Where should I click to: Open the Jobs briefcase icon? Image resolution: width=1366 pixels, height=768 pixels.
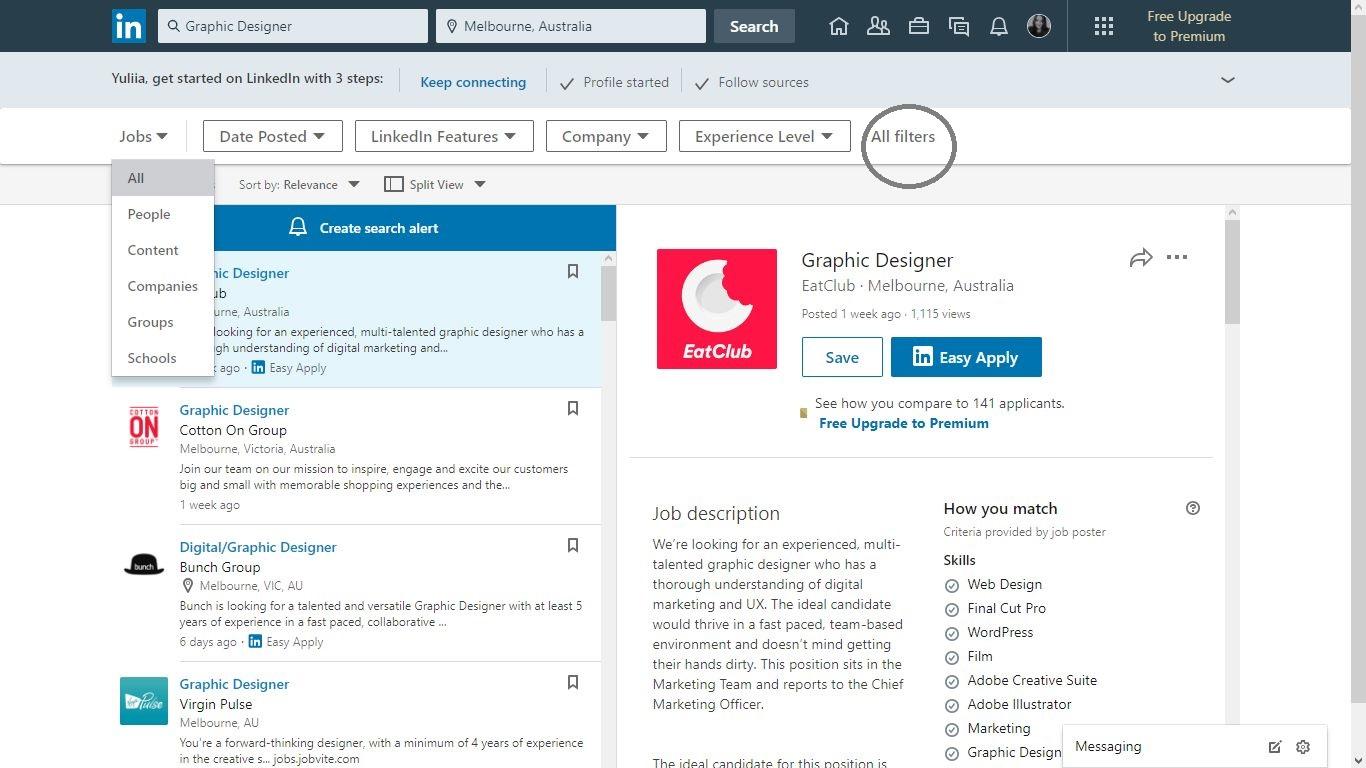919,27
